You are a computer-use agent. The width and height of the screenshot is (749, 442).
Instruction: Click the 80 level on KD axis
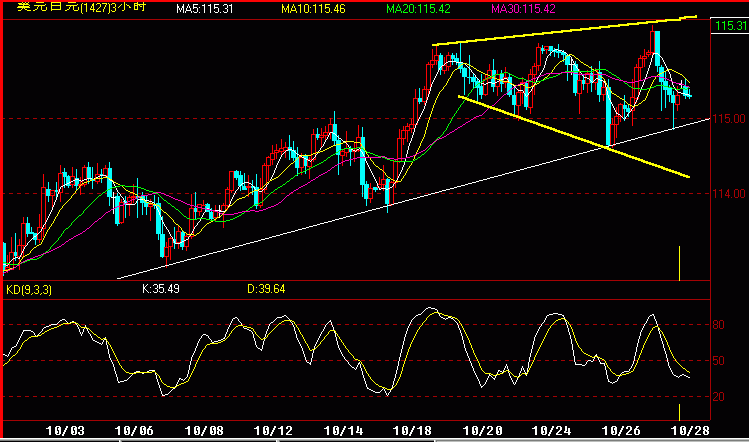click(x=718, y=325)
